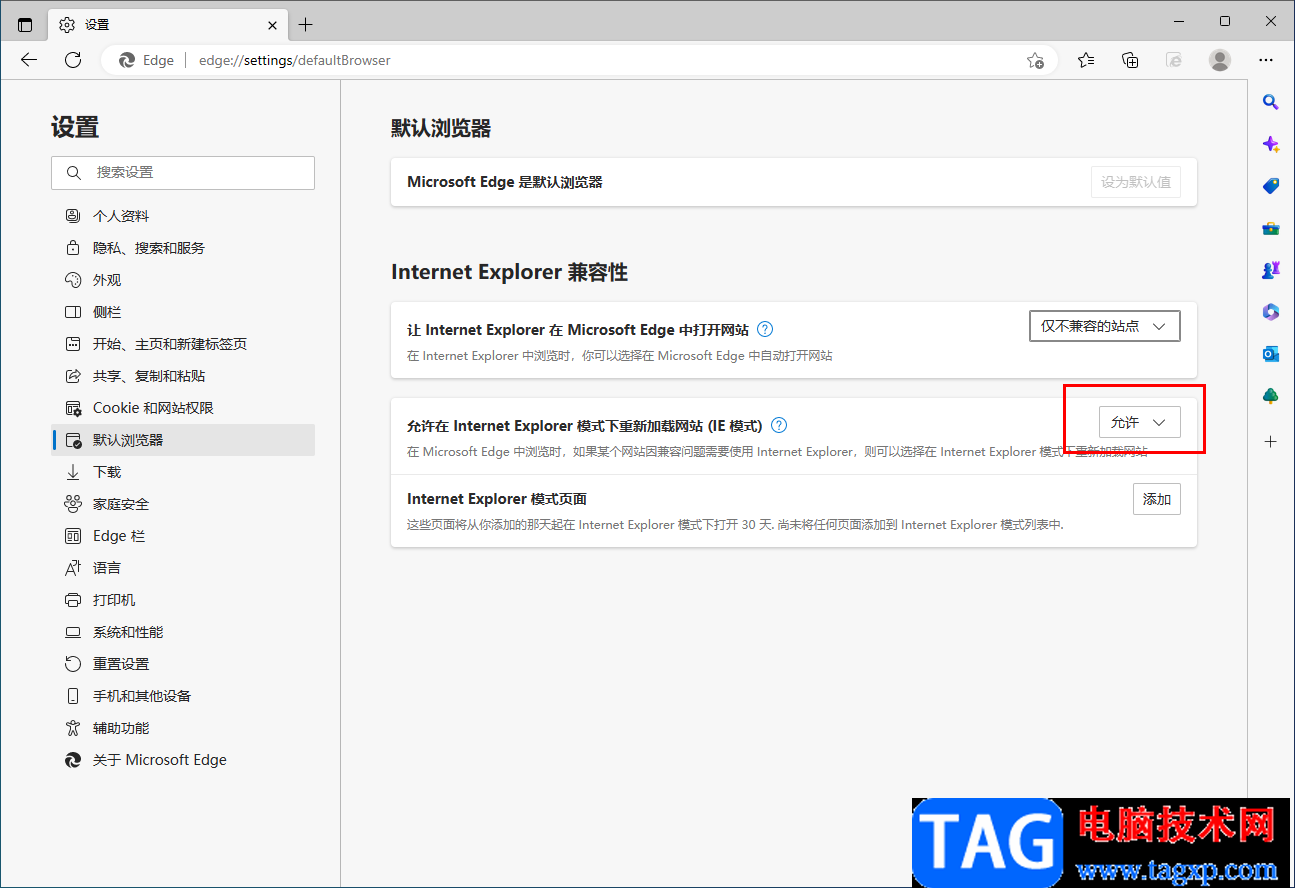The image size is (1295, 888).
Task: Open the Tools briefcase icon in sidebar
Action: [1271, 228]
